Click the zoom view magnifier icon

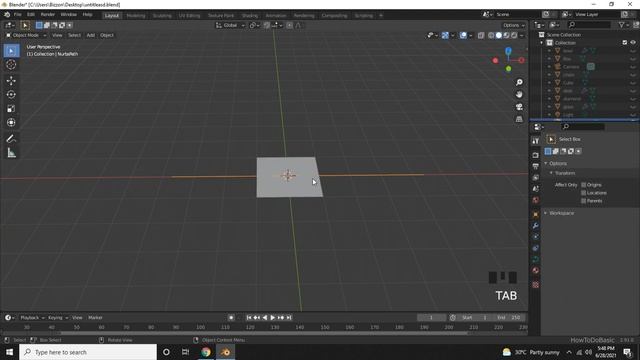click(x=519, y=82)
